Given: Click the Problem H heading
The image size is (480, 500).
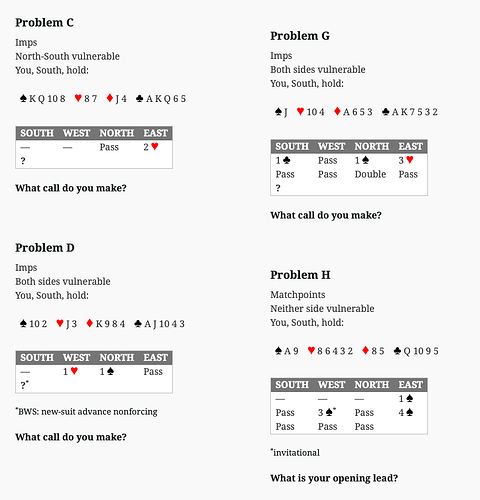Looking at the screenshot, I should (300, 275).
